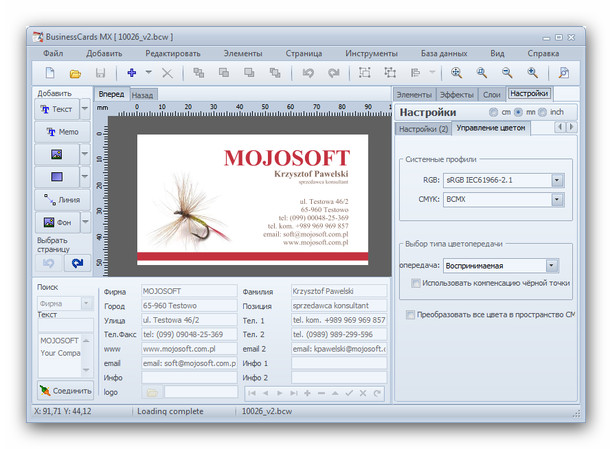Open the CMYK profile dropdown

[559, 200]
